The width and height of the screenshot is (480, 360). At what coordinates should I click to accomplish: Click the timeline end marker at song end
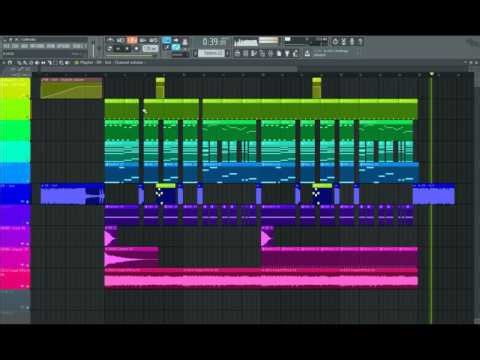[x=431, y=74]
